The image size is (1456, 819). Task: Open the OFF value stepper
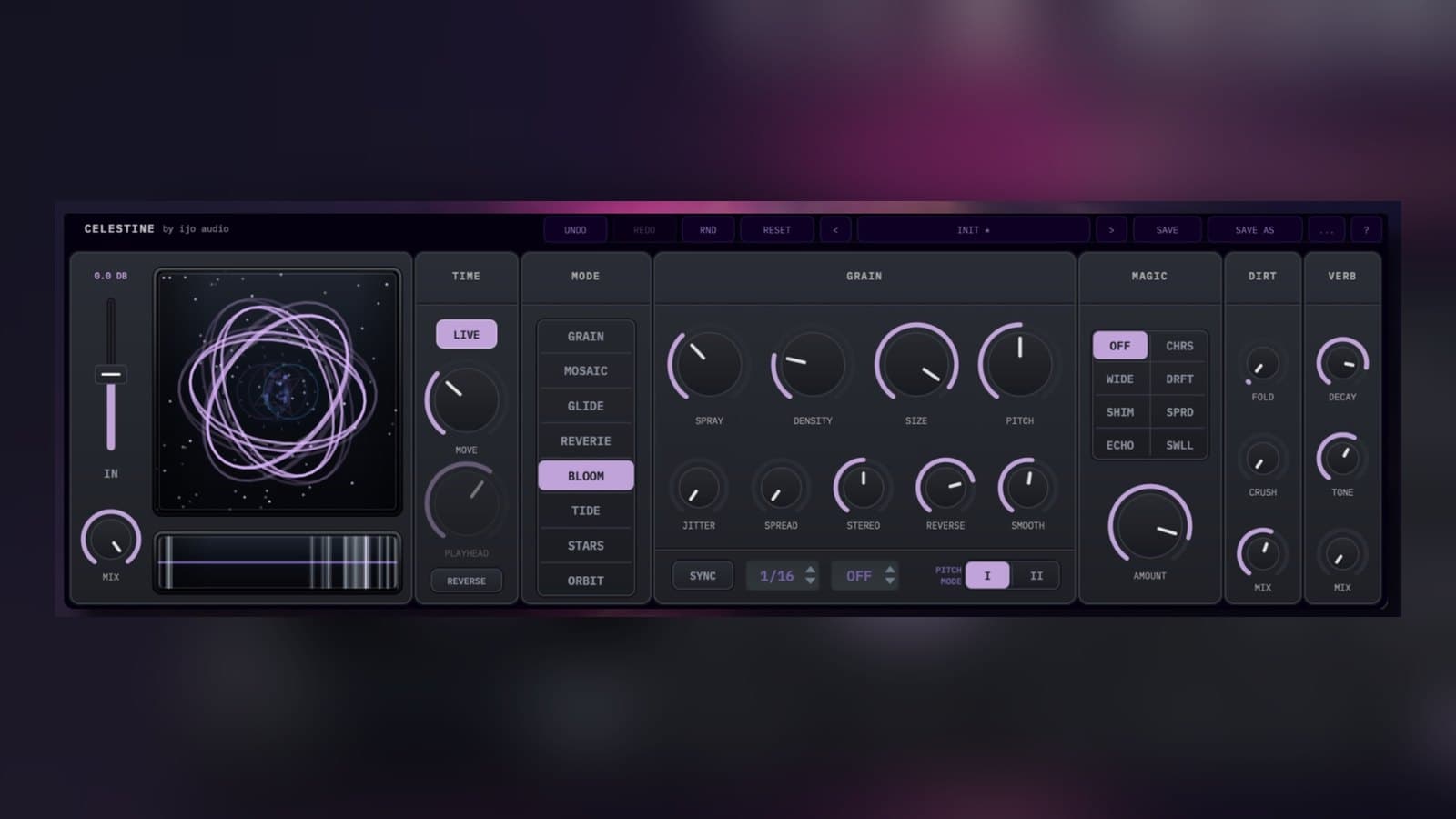pyautogui.click(x=865, y=576)
